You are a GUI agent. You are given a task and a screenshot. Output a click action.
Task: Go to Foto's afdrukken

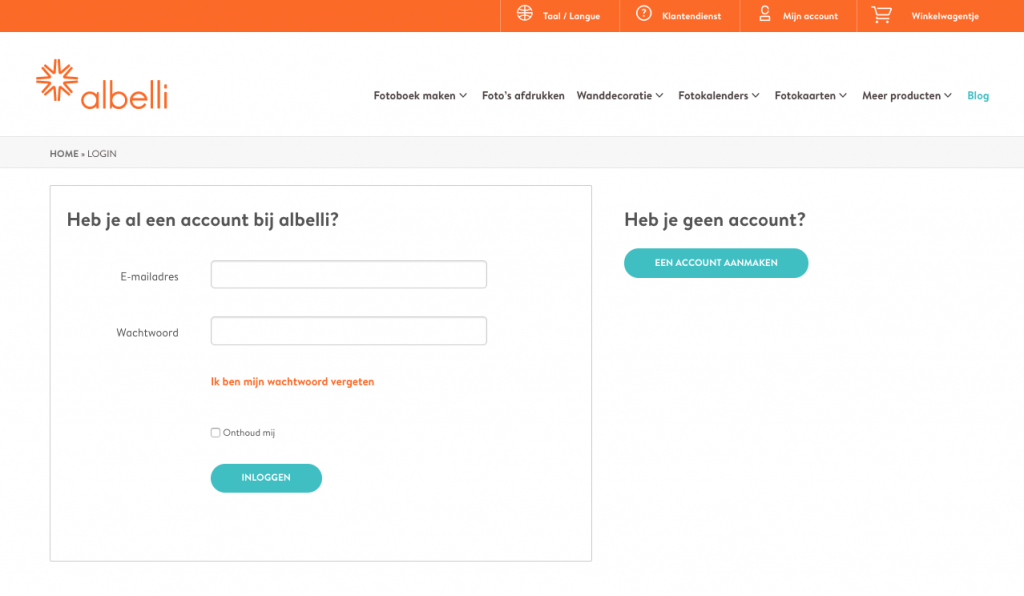(523, 96)
